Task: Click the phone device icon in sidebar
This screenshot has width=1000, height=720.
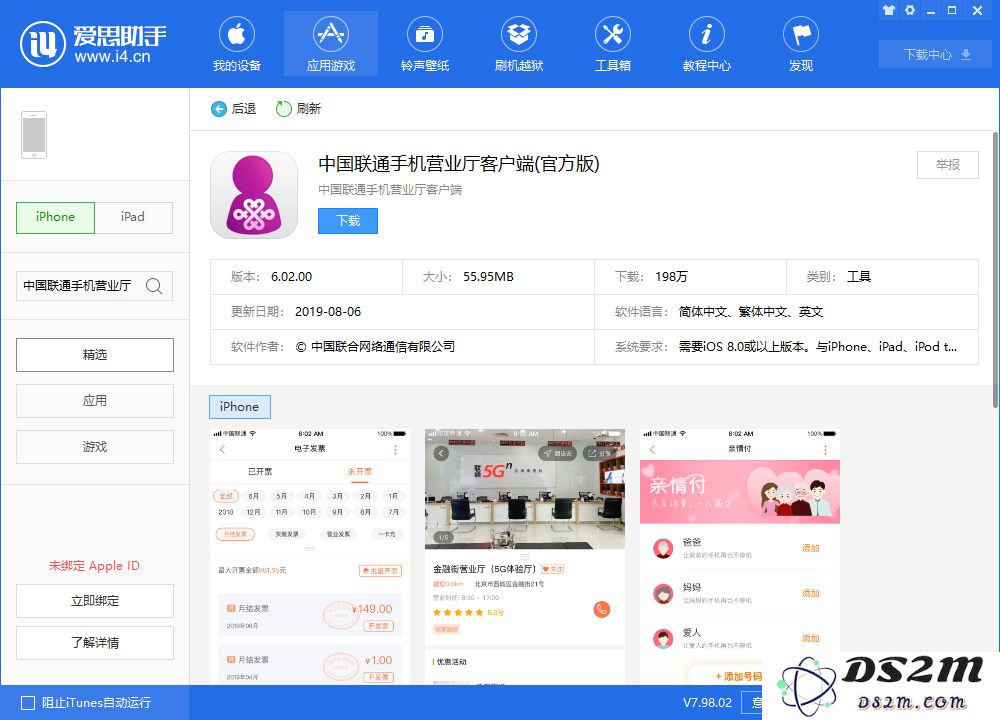Action: 34,135
